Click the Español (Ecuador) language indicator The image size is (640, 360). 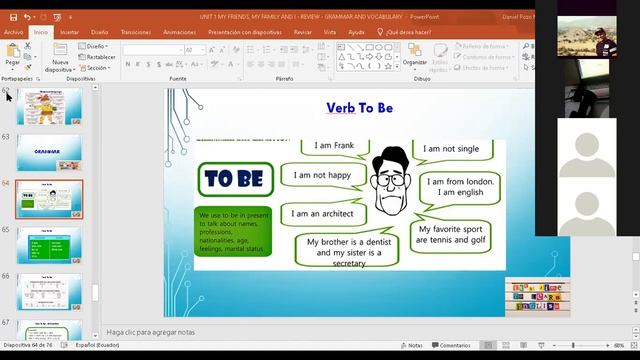(x=97, y=345)
